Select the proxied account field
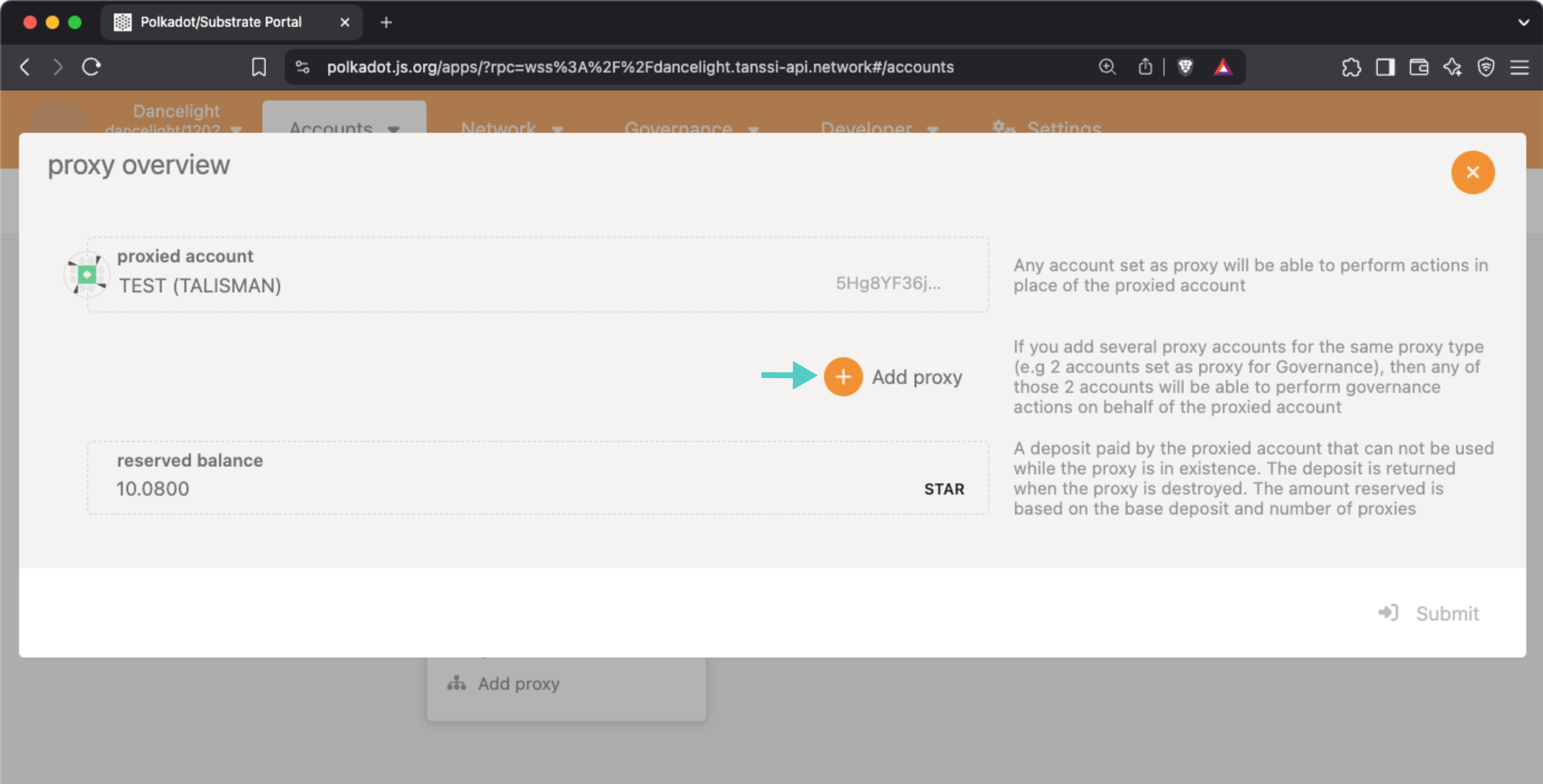The width and height of the screenshot is (1543, 784). (x=537, y=274)
